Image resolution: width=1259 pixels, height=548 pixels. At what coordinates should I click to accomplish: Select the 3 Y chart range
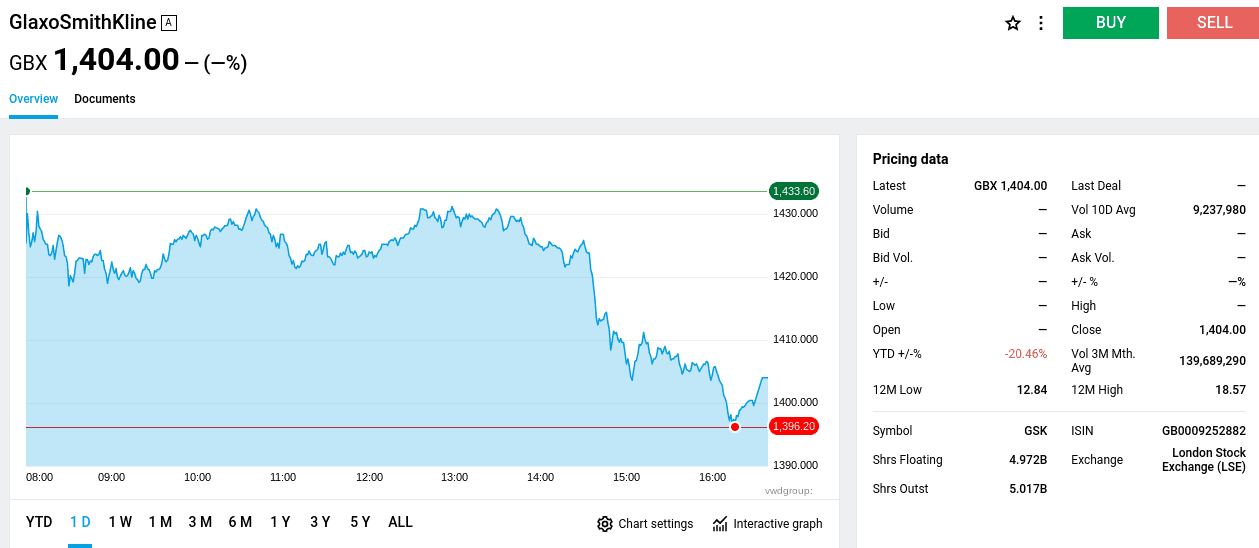click(x=320, y=522)
